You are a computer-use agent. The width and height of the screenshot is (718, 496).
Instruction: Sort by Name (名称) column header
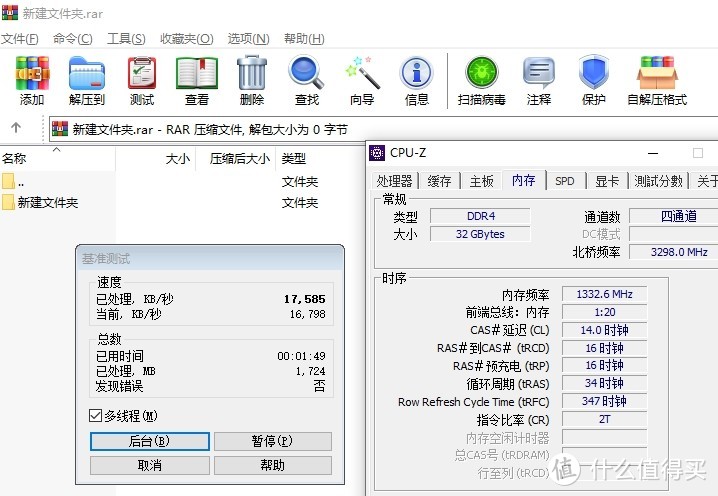pyautogui.click(x=57, y=159)
